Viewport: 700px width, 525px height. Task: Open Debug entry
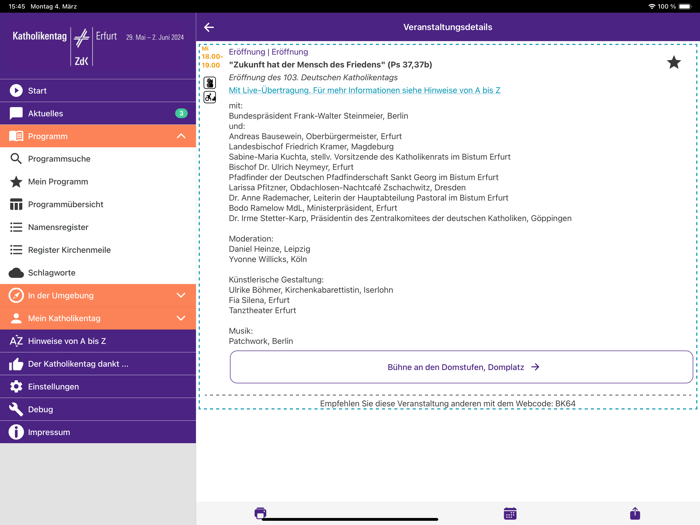[98, 409]
